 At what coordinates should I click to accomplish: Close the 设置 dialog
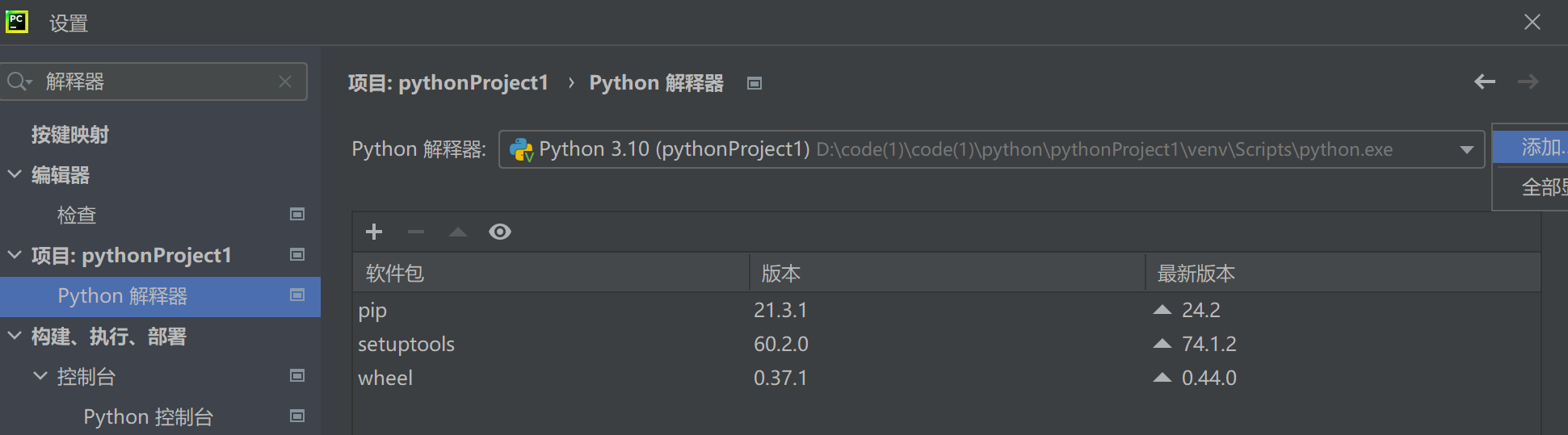1532,22
